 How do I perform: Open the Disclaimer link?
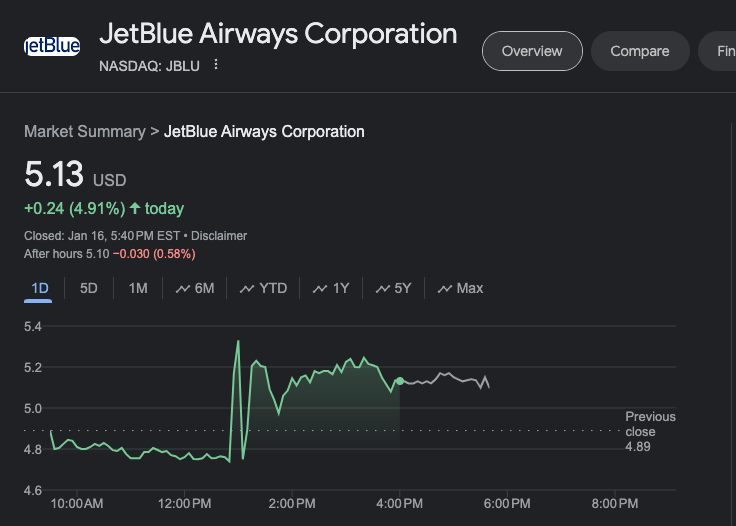pos(219,236)
